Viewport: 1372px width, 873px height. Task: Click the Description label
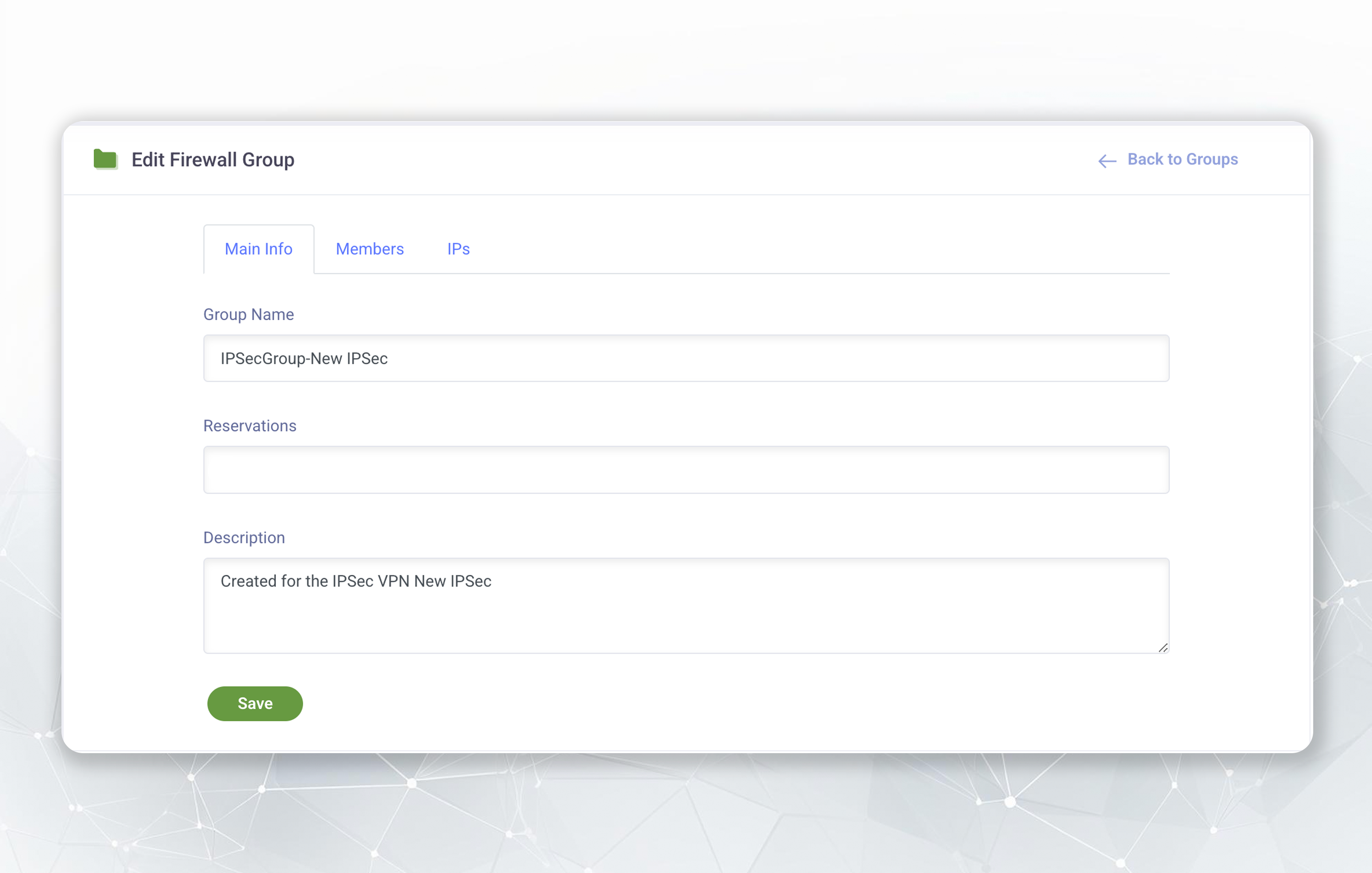click(244, 538)
